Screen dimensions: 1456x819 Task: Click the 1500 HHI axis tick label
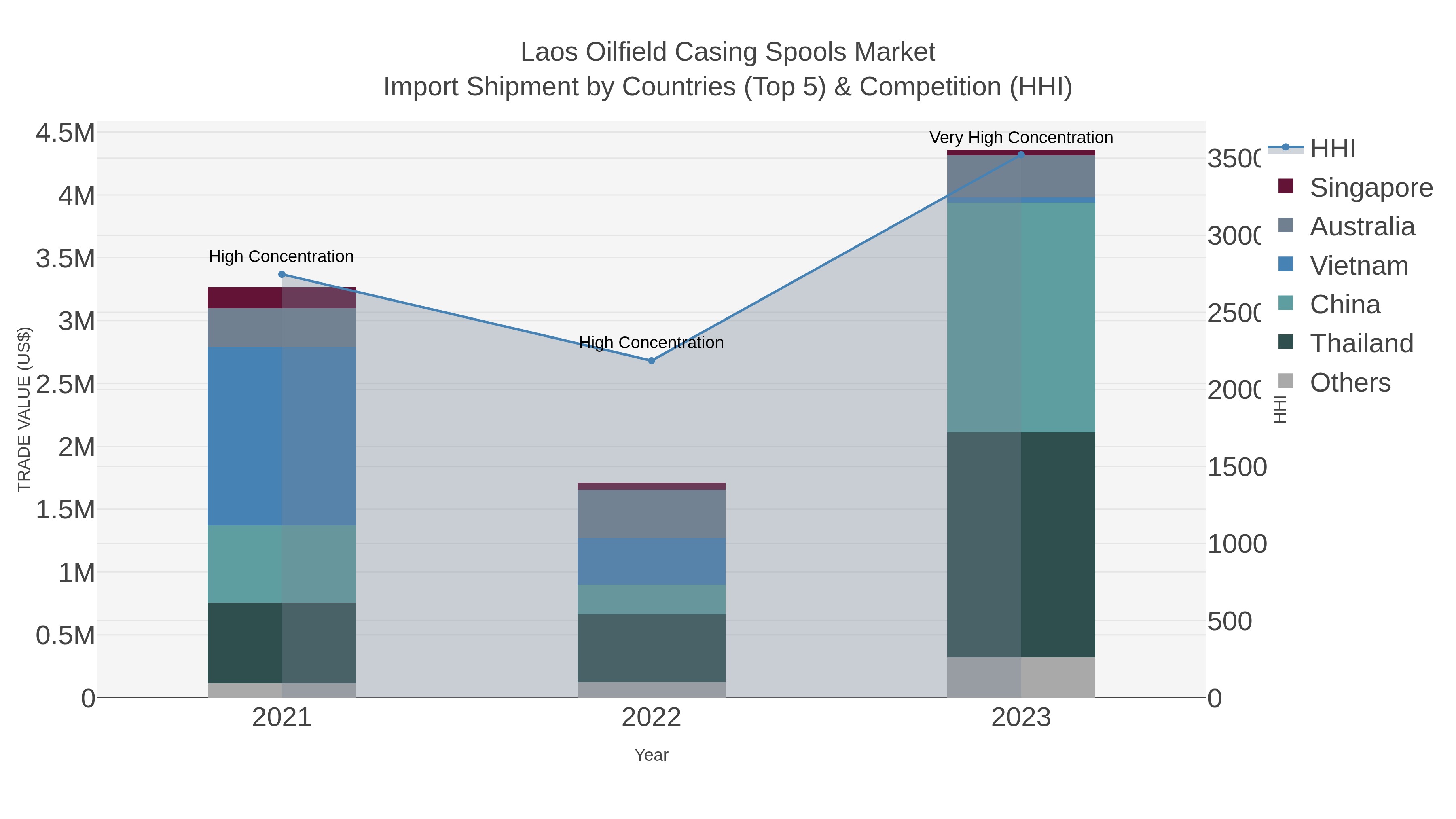click(x=1237, y=468)
